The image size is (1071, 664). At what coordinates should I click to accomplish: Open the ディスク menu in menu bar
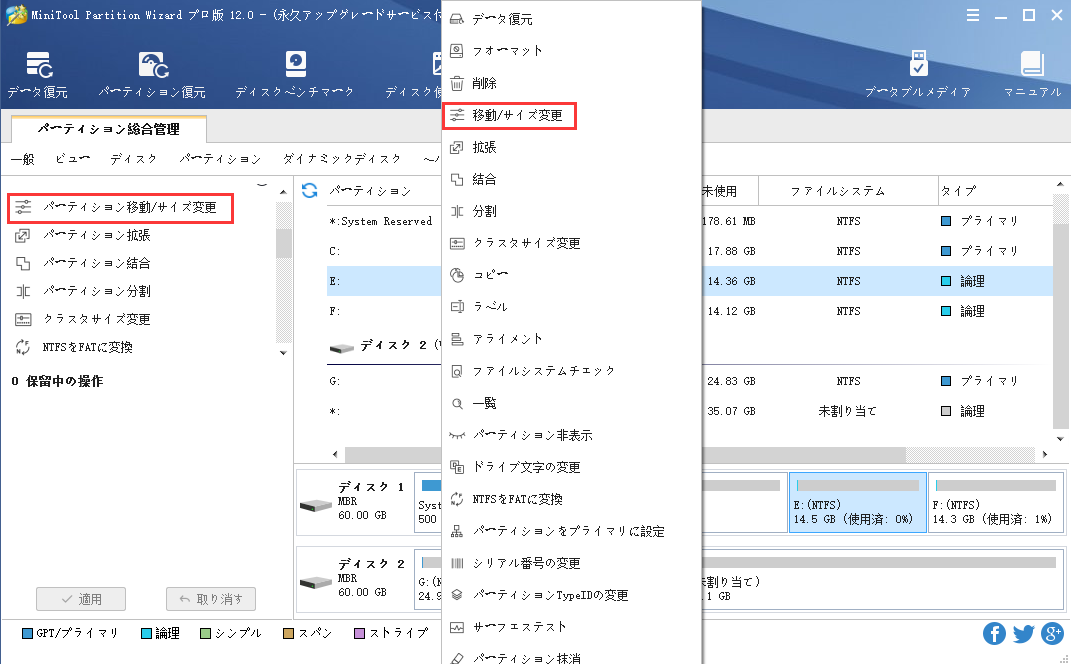[x=133, y=159]
